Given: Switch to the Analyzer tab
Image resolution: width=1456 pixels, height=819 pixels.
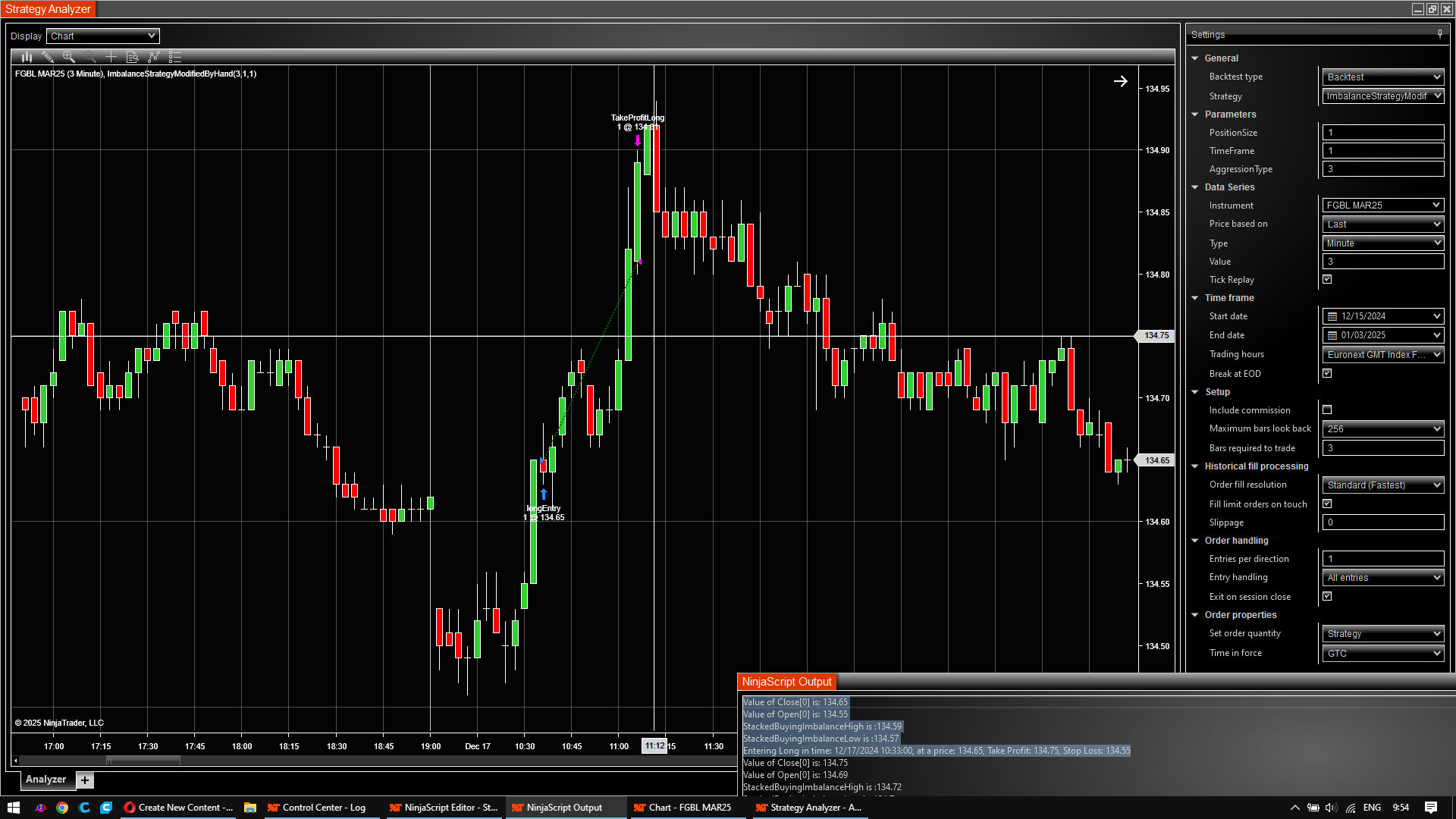Looking at the screenshot, I should coord(45,780).
